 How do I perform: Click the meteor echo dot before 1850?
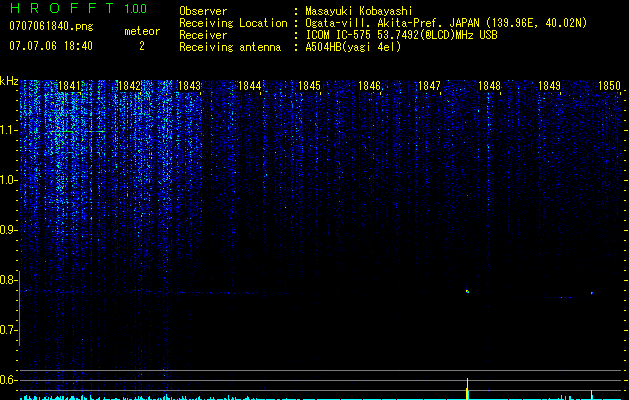(x=592, y=293)
